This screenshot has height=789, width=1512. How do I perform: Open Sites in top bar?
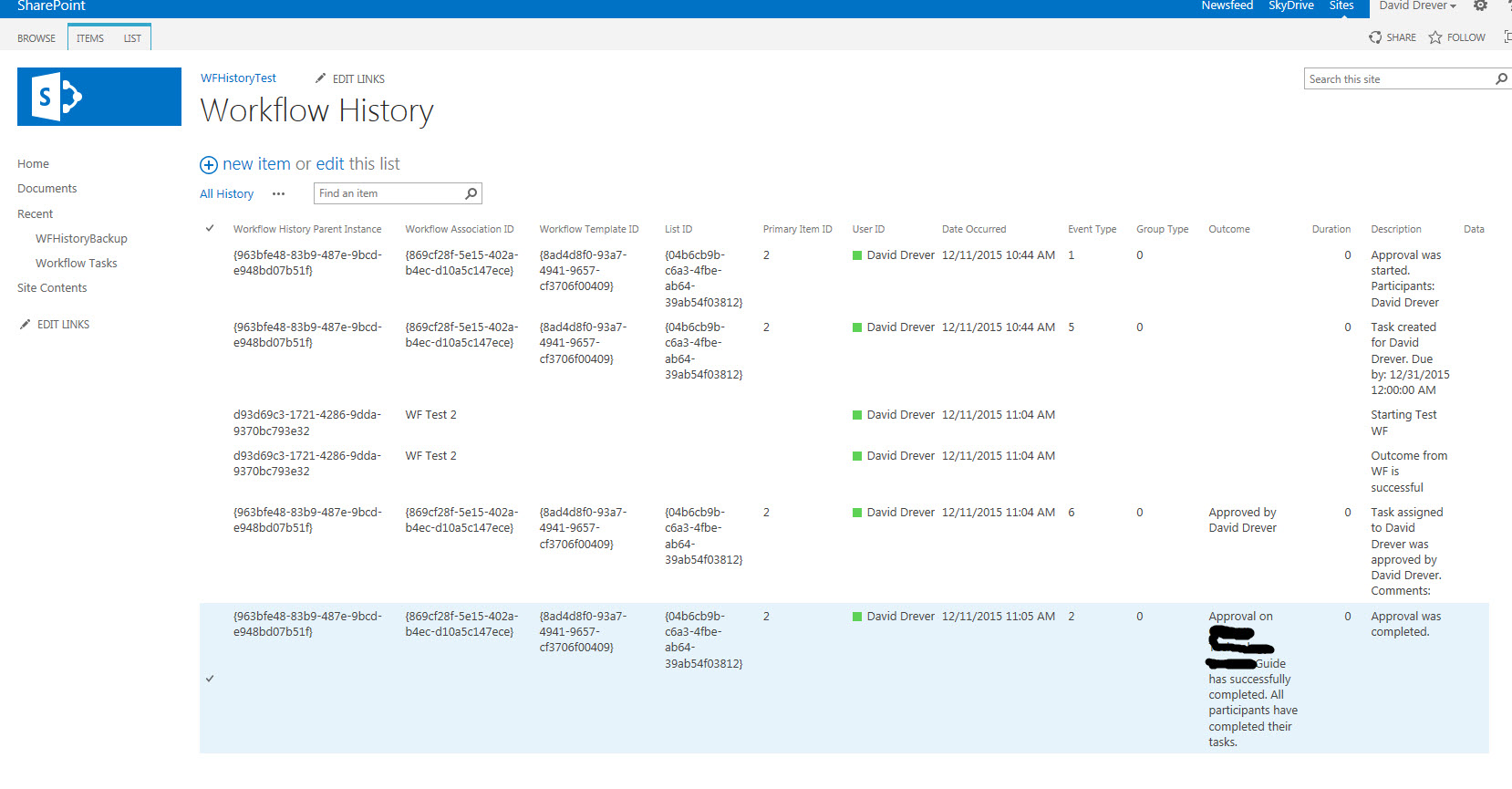(x=1341, y=5)
